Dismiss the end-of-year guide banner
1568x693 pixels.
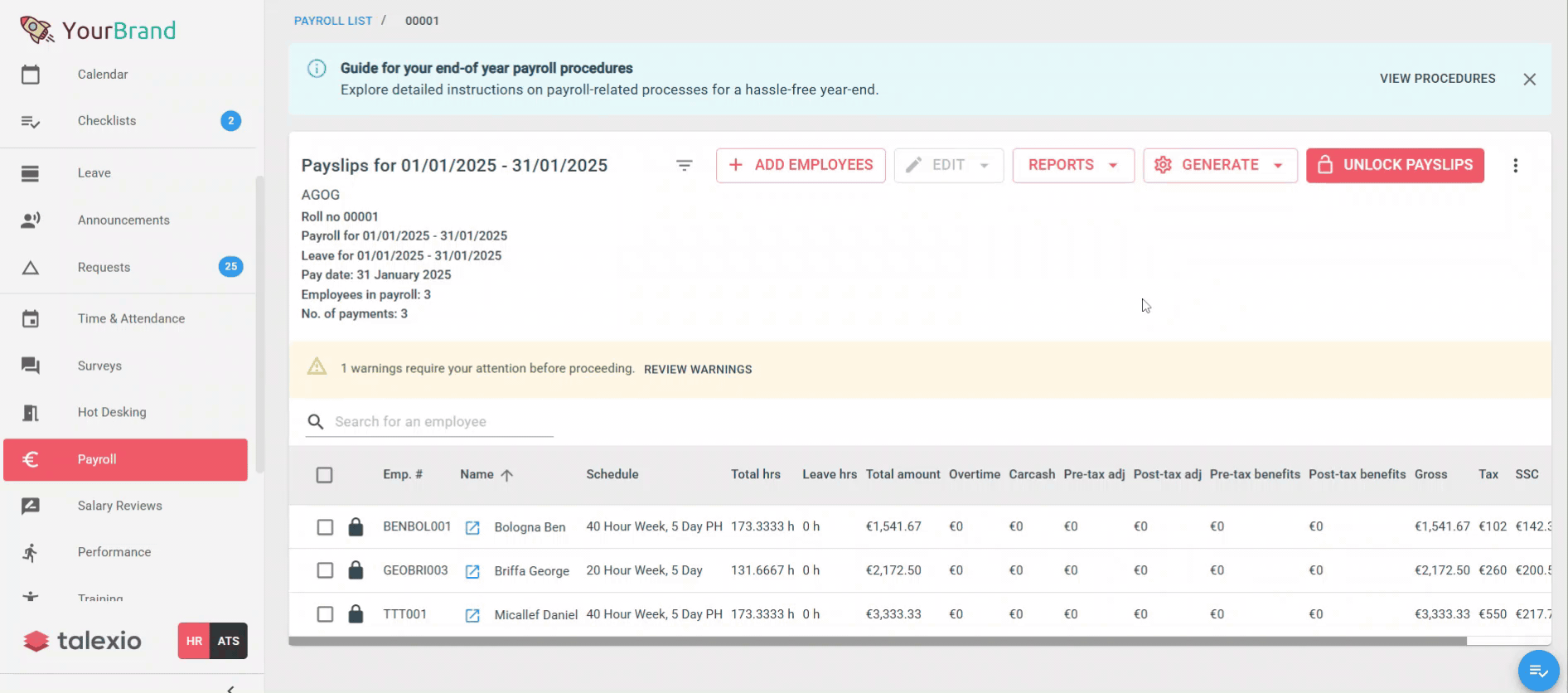point(1530,80)
